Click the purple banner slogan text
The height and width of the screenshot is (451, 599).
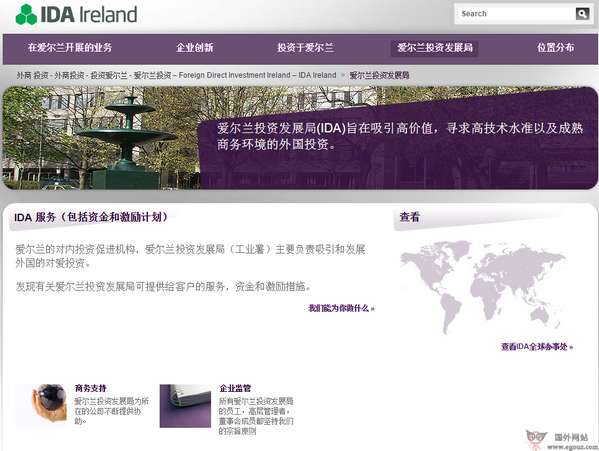click(400, 136)
